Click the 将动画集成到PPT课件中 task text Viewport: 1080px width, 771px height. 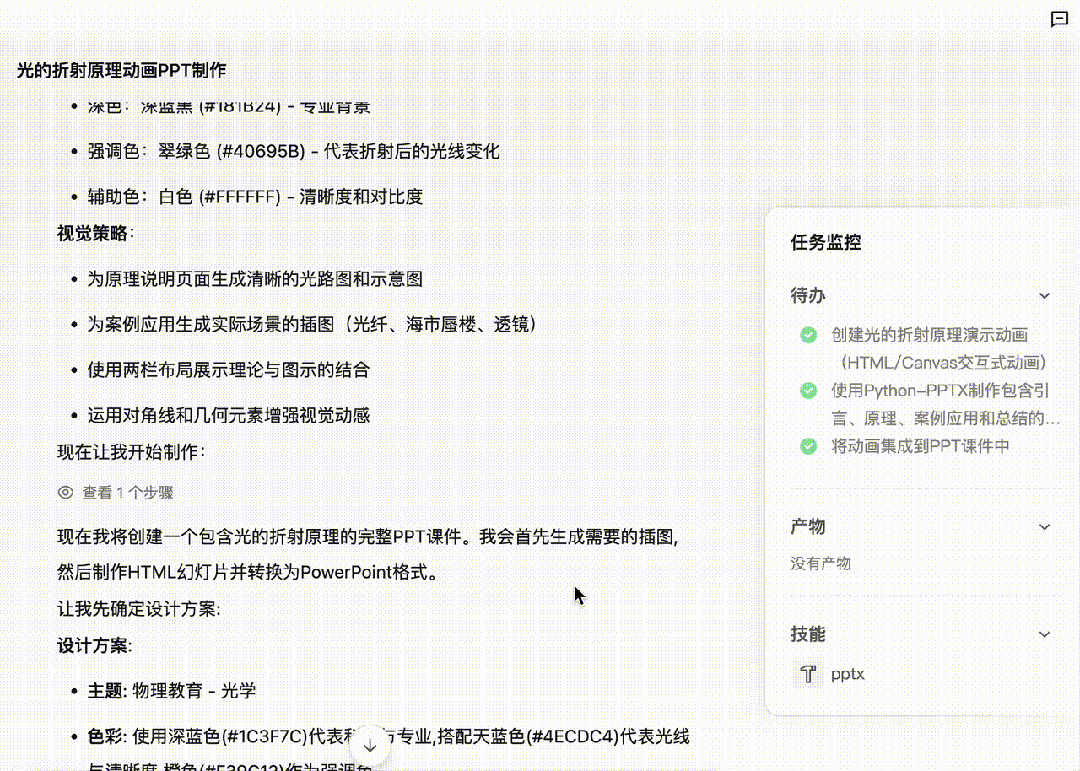point(920,446)
